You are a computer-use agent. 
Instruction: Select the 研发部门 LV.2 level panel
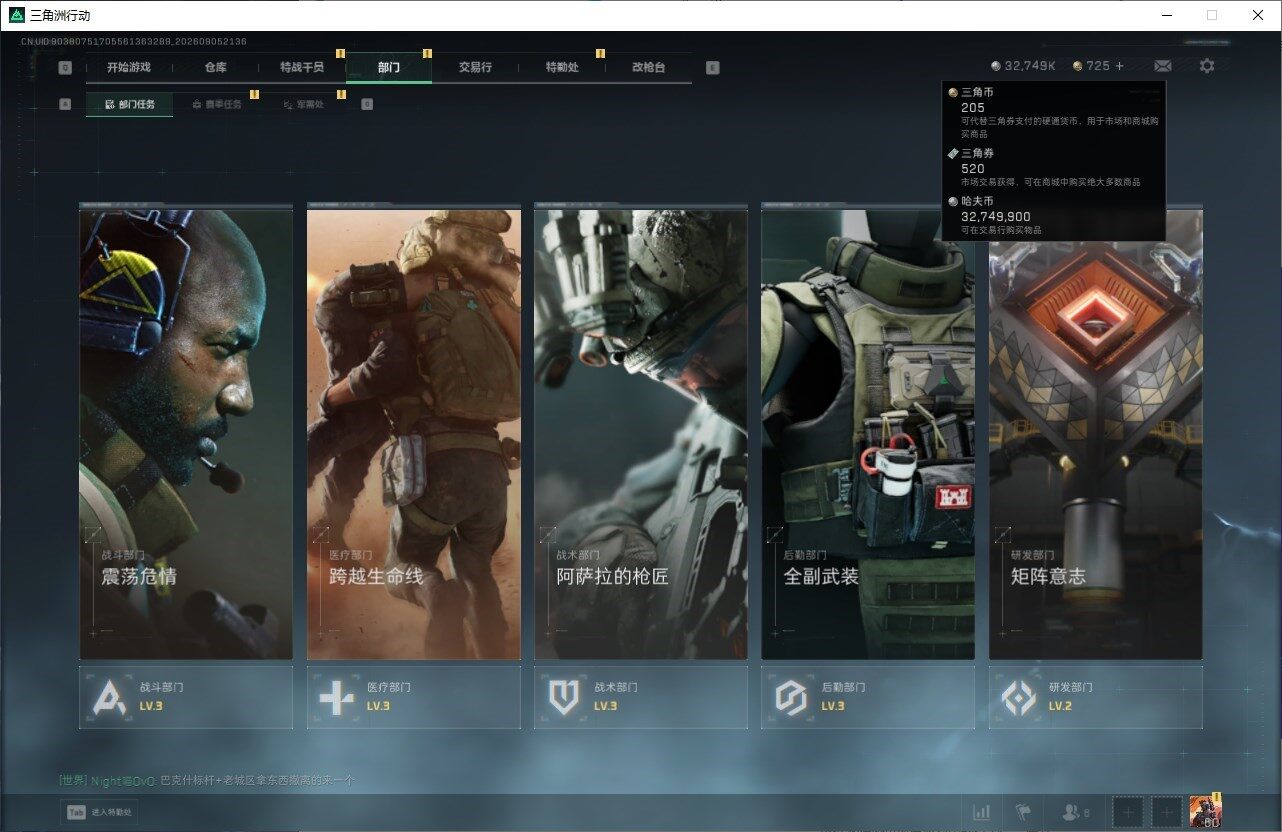[x=1096, y=697]
